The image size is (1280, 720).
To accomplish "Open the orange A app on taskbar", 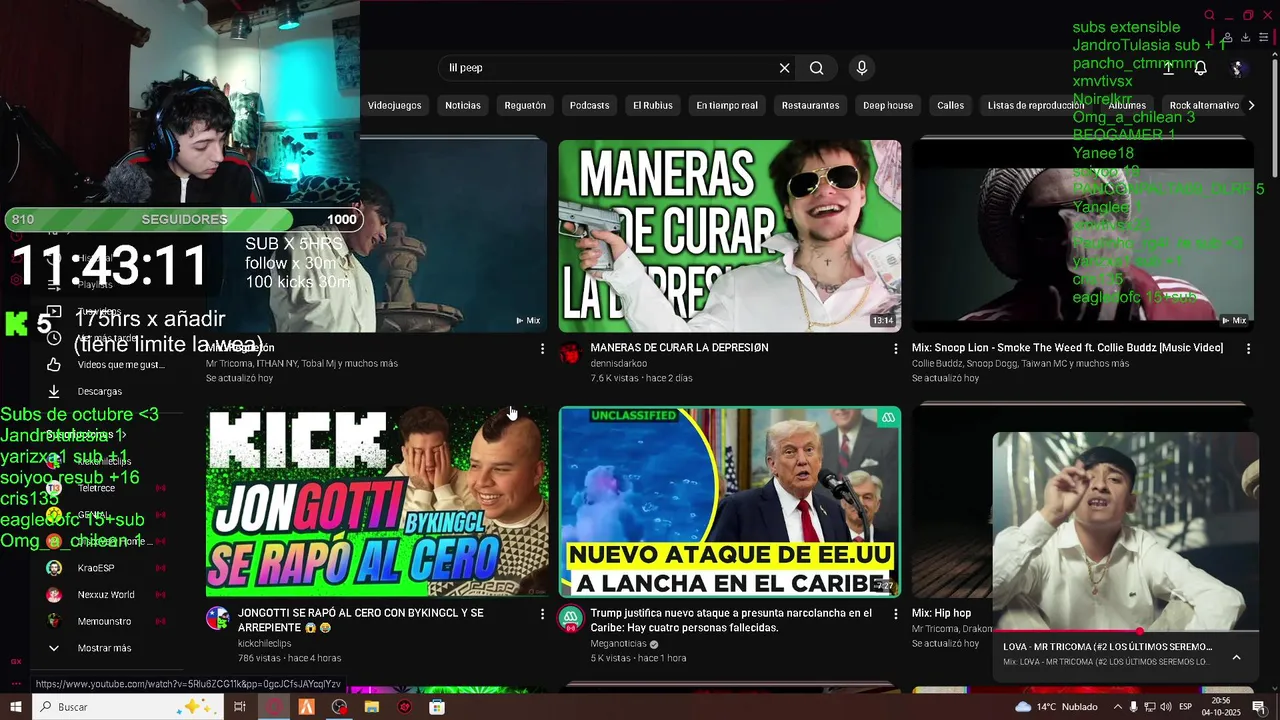I will click(306, 707).
